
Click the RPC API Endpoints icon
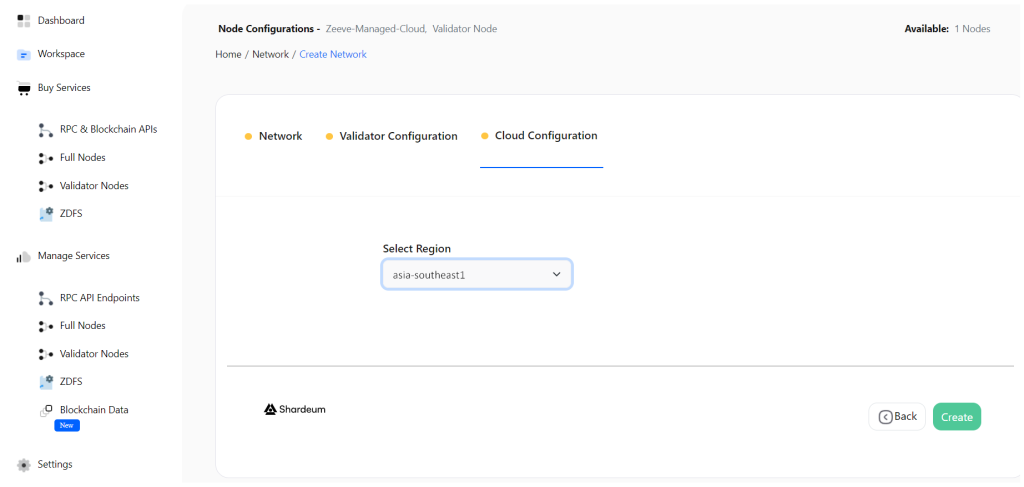[x=46, y=298]
